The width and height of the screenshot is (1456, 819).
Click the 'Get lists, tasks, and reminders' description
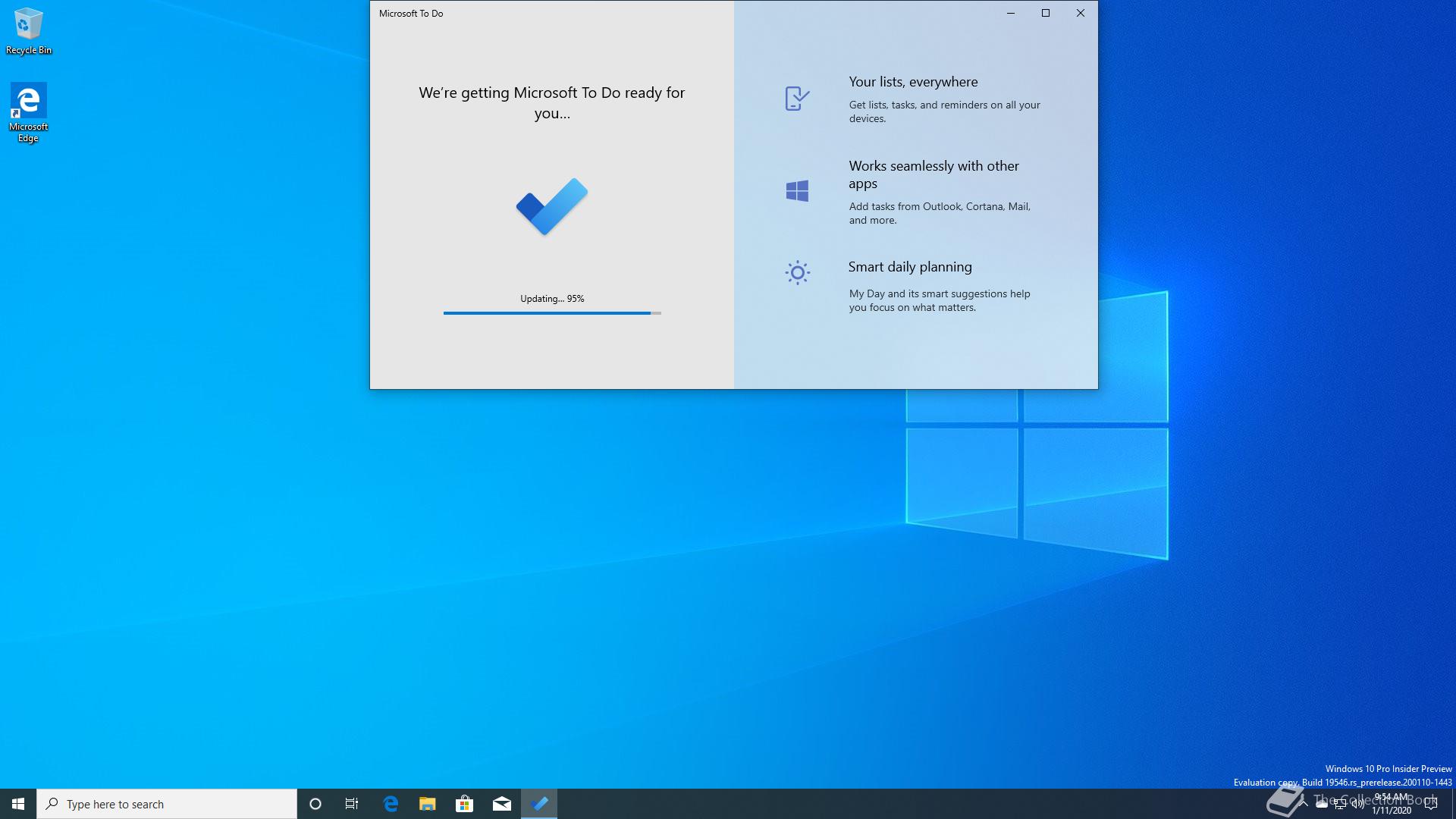coord(944,111)
